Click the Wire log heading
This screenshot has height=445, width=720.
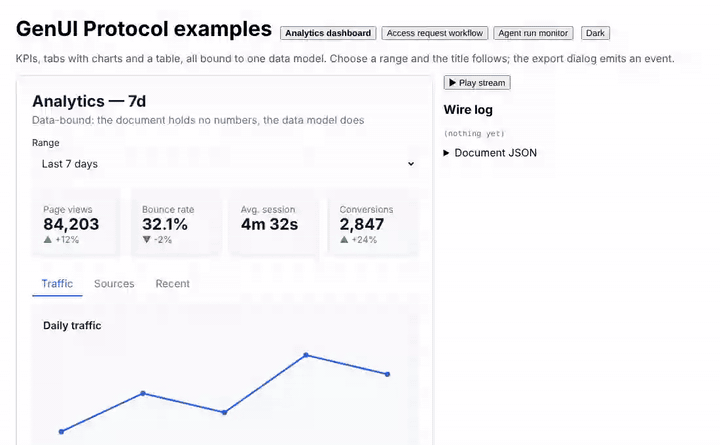[x=468, y=110]
